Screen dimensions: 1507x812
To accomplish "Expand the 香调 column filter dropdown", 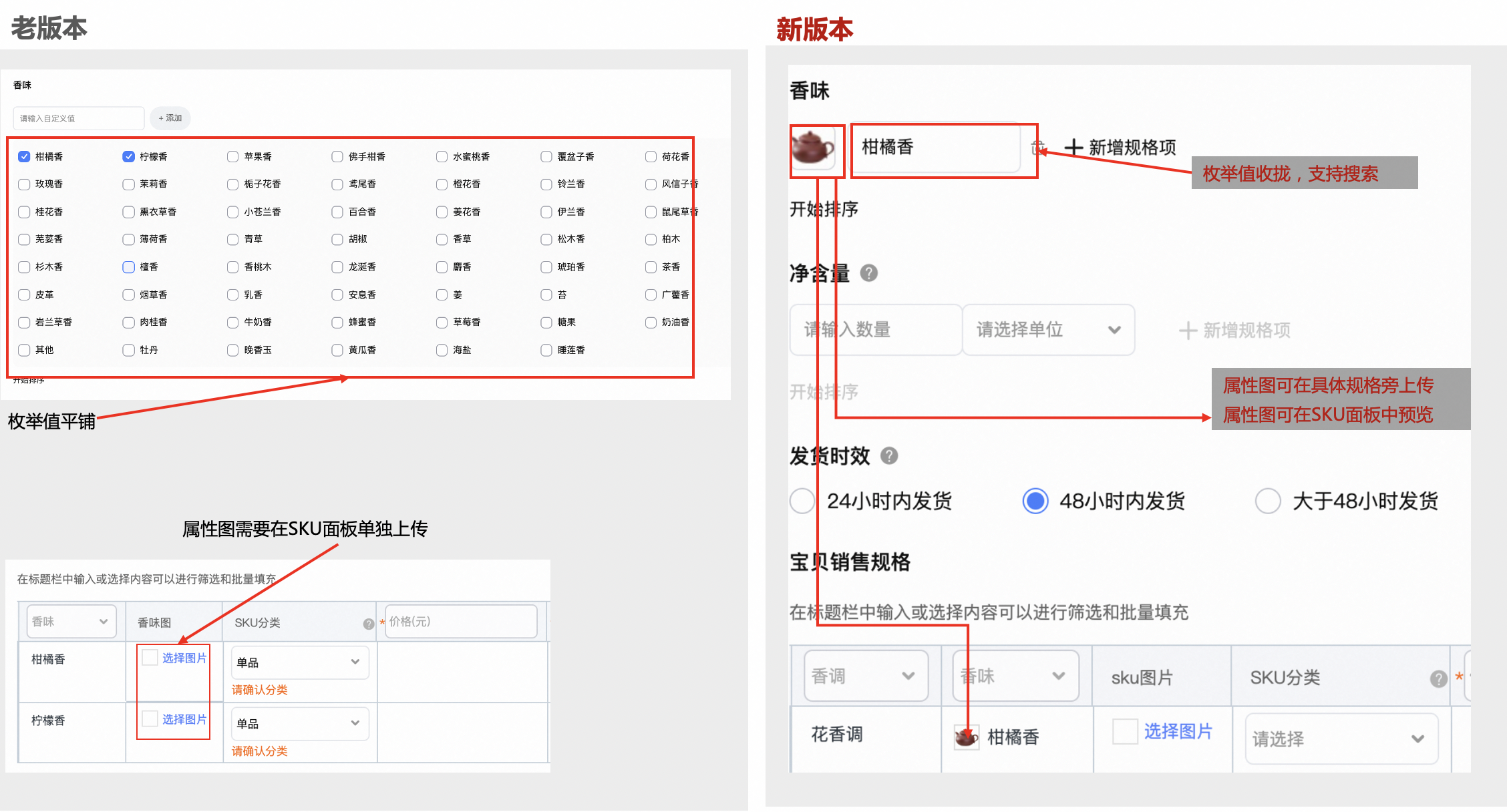I will point(866,676).
